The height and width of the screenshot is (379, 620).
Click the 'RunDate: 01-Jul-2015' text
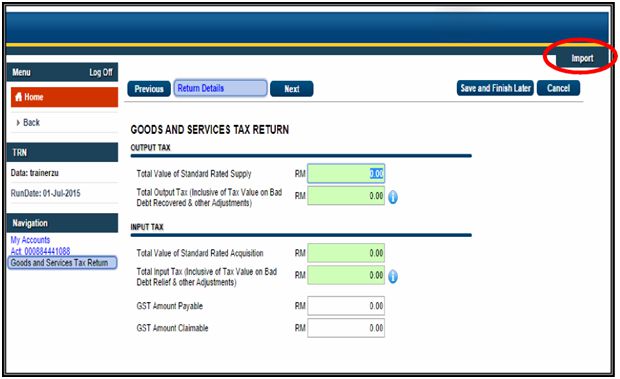click(45, 193)
